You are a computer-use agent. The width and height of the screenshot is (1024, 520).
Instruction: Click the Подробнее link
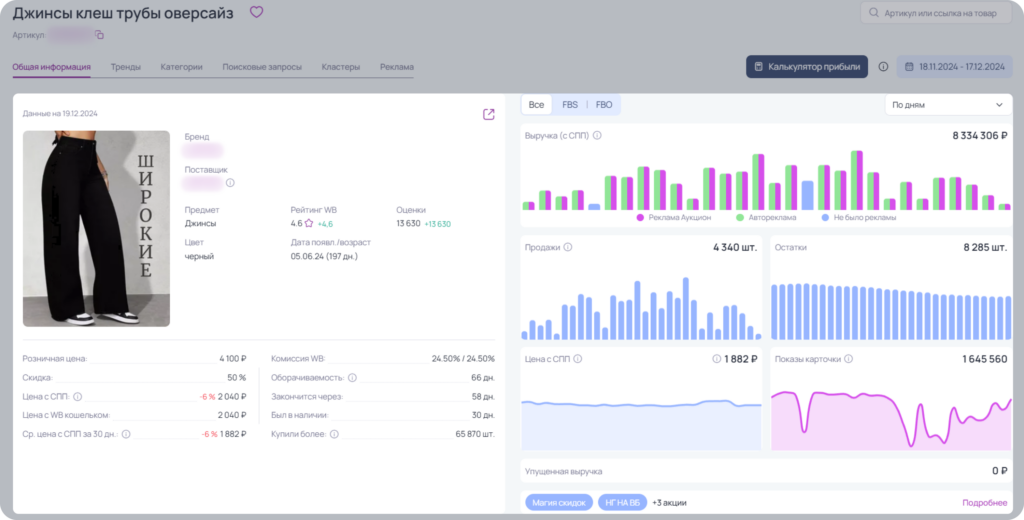(x=985, y=502)
